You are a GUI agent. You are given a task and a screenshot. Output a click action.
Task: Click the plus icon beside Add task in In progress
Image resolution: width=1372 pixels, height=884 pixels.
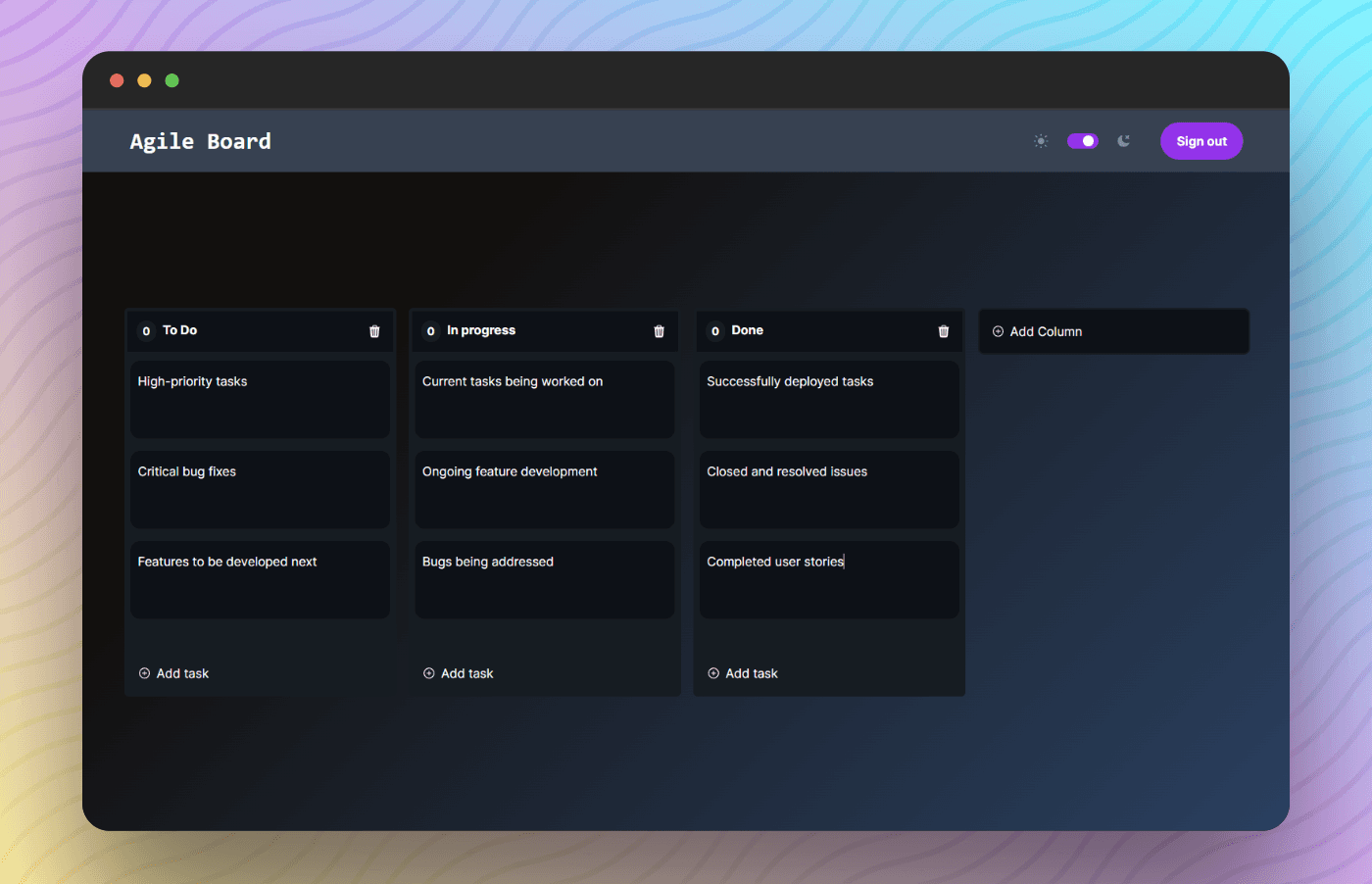pos(428,673)
